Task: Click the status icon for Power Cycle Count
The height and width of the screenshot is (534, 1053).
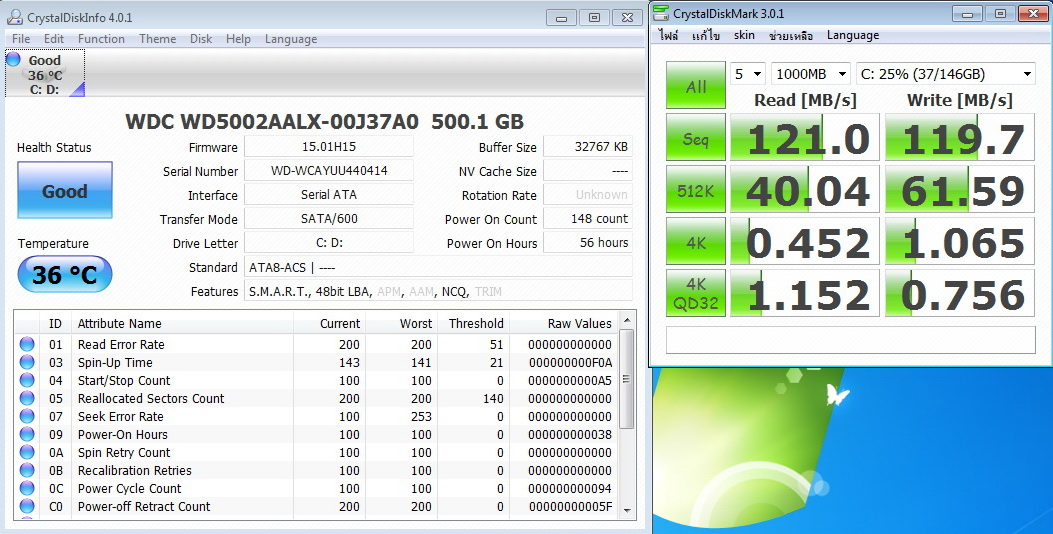Action: (x=27, y=488)
